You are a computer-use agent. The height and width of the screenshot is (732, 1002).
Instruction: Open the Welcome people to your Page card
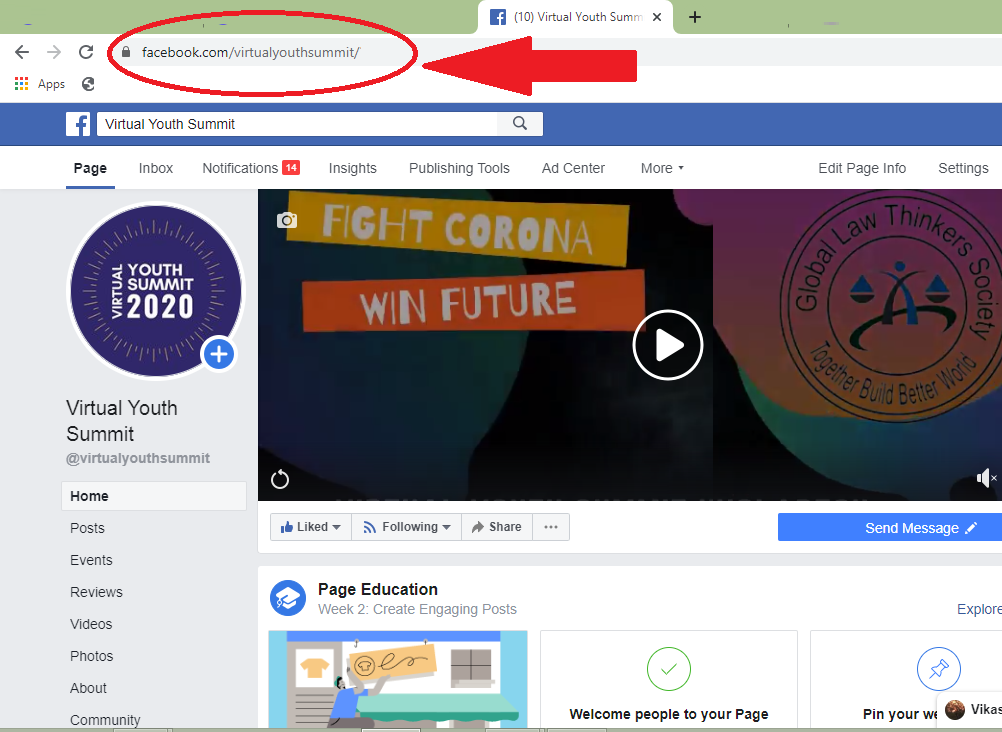(669, 679)
